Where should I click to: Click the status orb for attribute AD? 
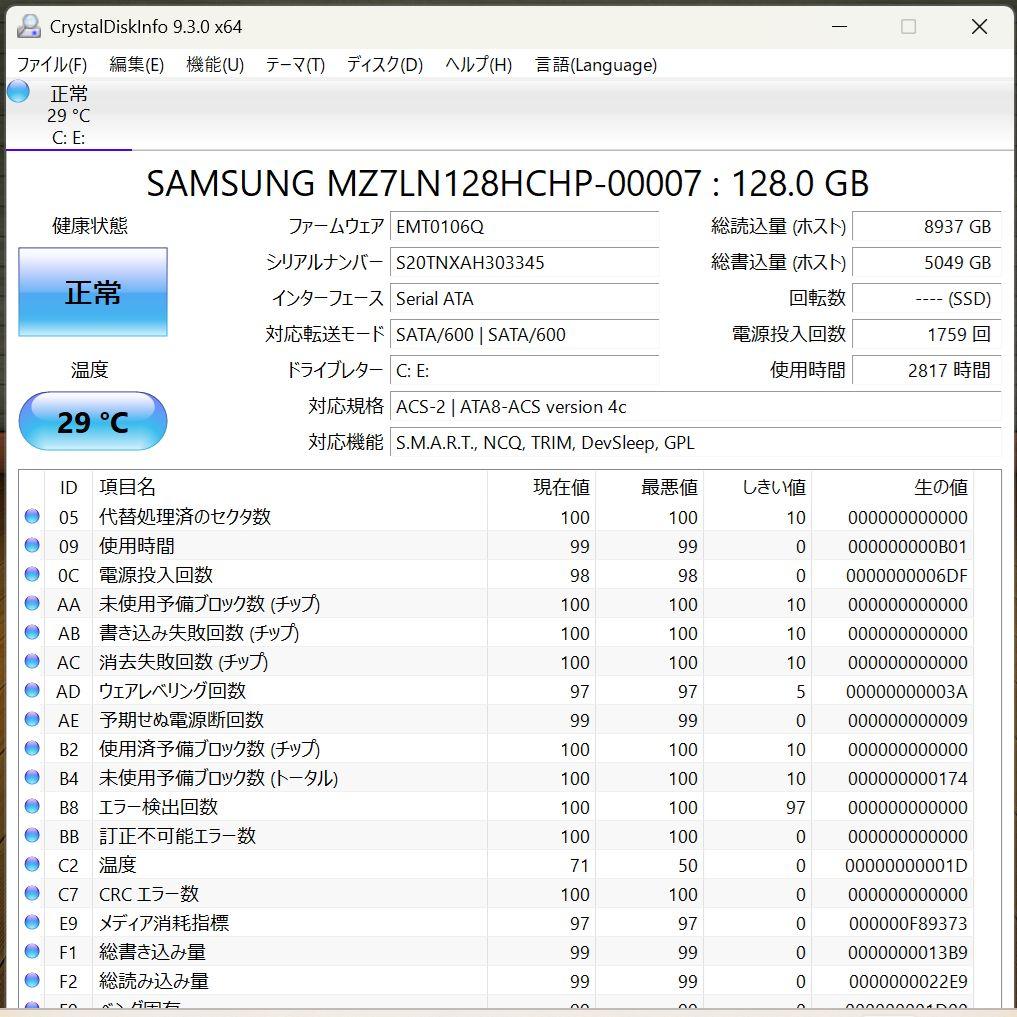coord(32,690)
